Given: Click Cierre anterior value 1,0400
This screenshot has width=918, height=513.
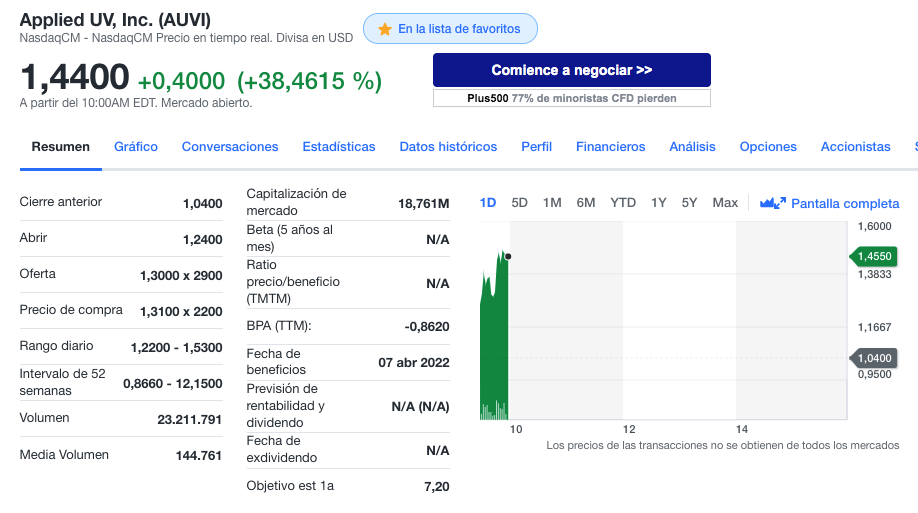Looking at the screenshot, I should (x=203, y=204).
